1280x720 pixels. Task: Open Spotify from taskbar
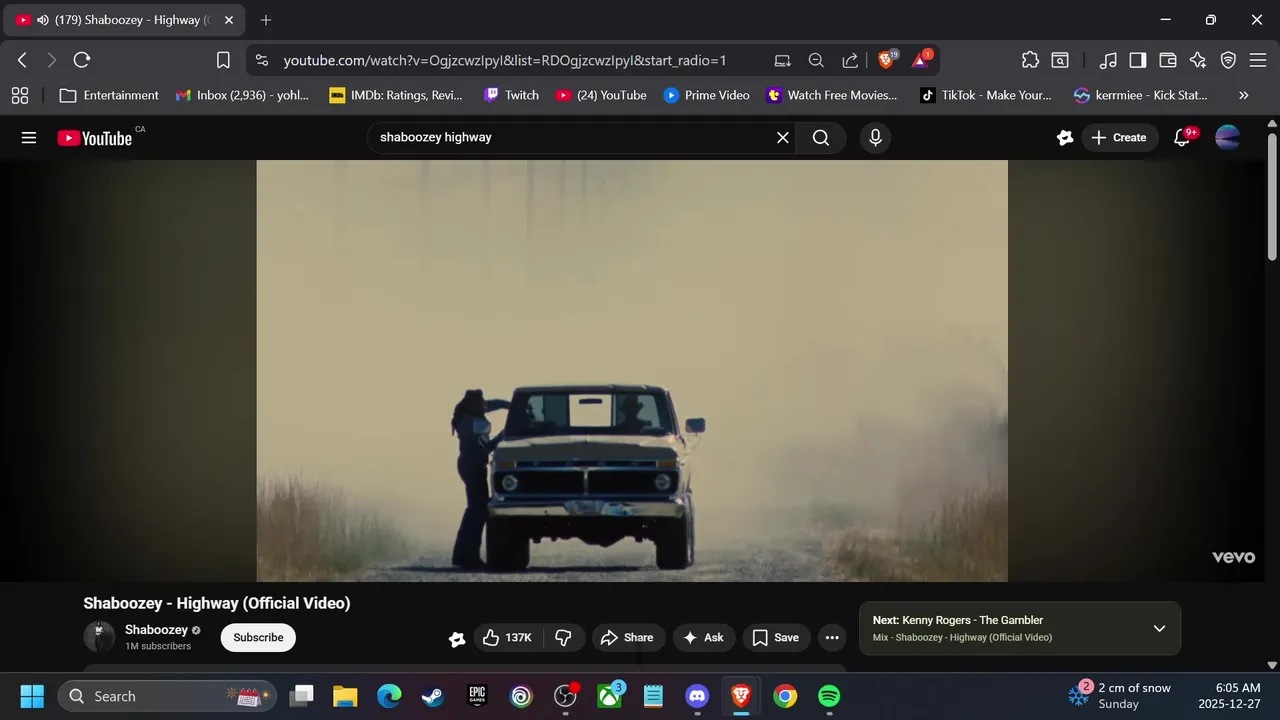829,696
